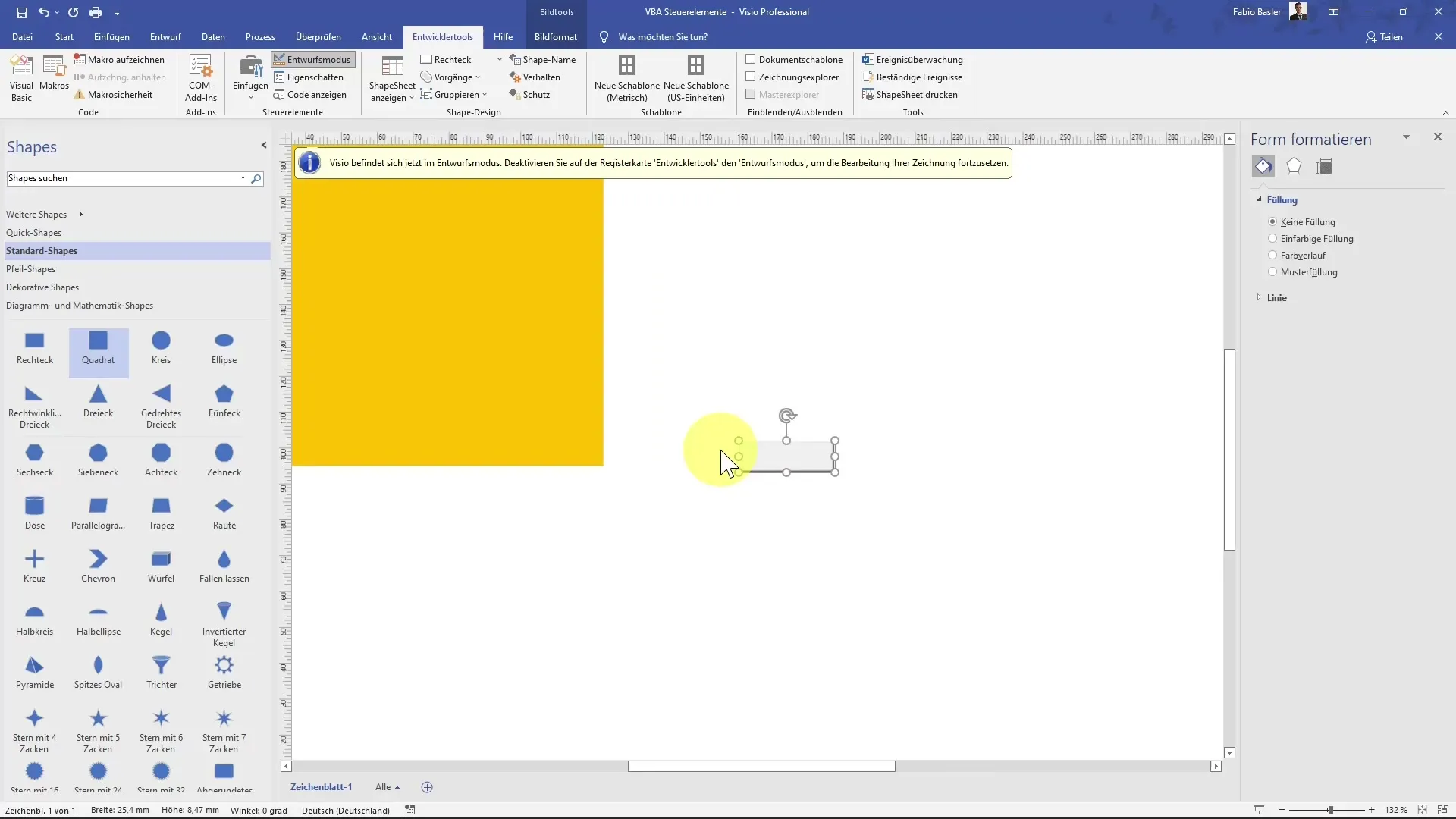Click the Shape-Name button

543,59
